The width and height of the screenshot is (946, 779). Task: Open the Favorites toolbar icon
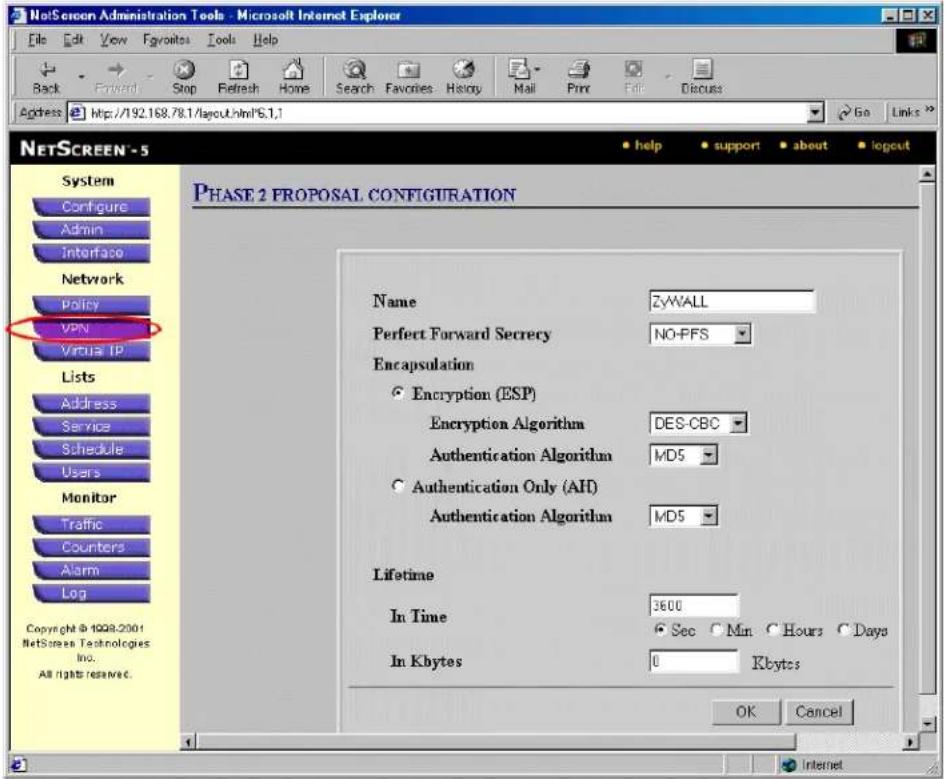(408, 70)
